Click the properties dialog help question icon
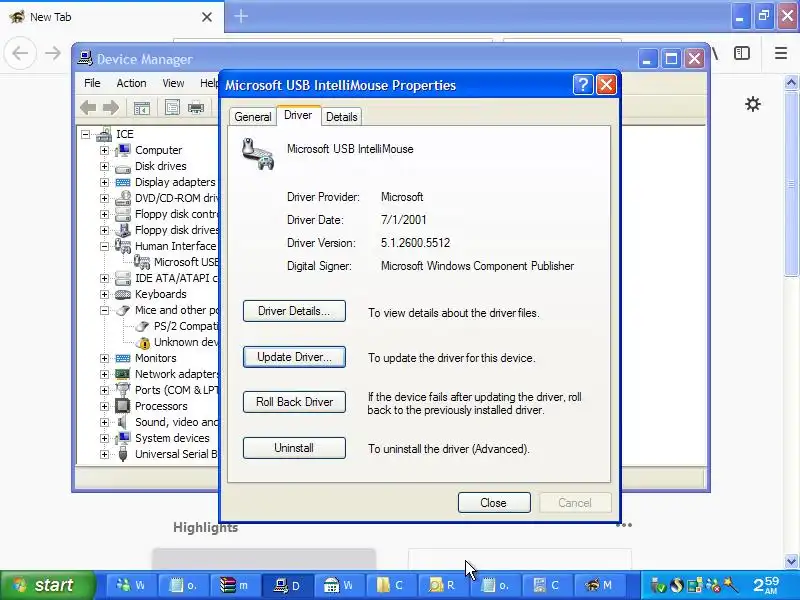The image size is (800, 600). [583, 85]
